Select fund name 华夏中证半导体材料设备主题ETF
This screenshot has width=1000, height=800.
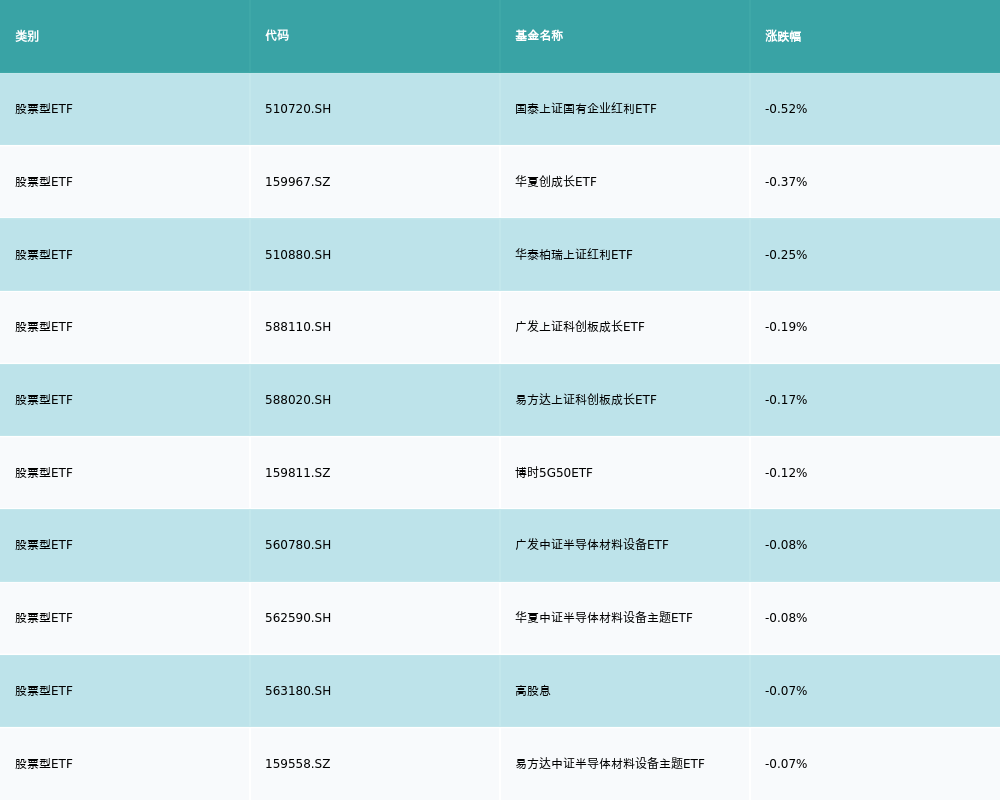point(603,618)
